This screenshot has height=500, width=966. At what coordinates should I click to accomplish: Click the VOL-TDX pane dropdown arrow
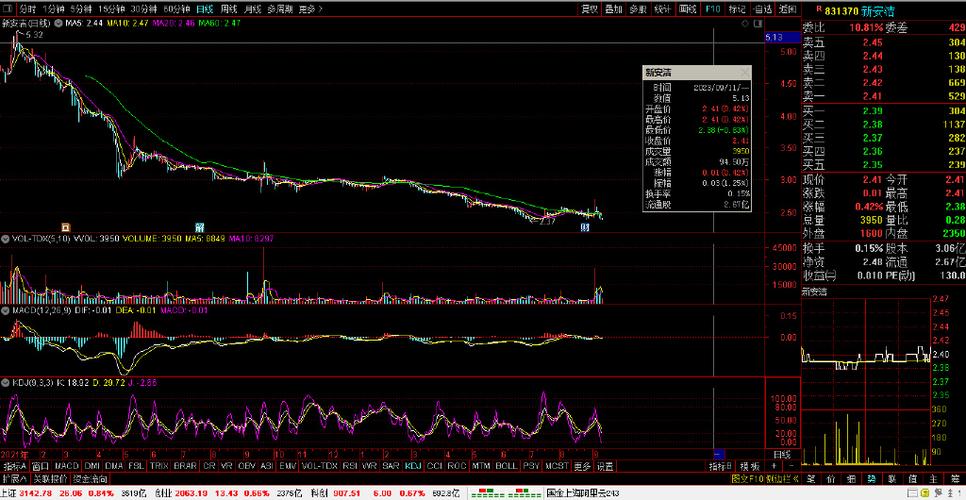(4, 238)
